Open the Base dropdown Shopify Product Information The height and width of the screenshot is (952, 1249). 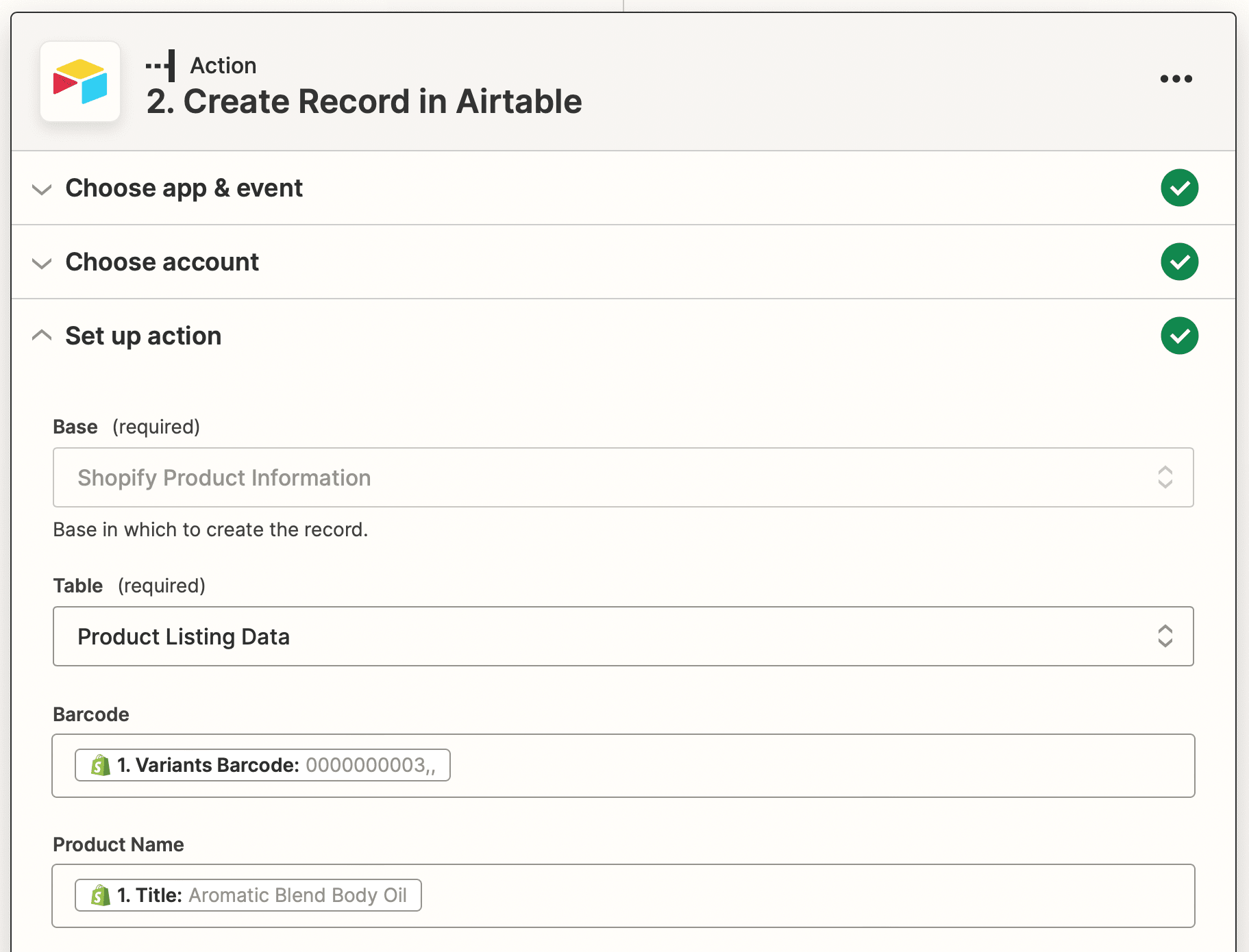623,477
